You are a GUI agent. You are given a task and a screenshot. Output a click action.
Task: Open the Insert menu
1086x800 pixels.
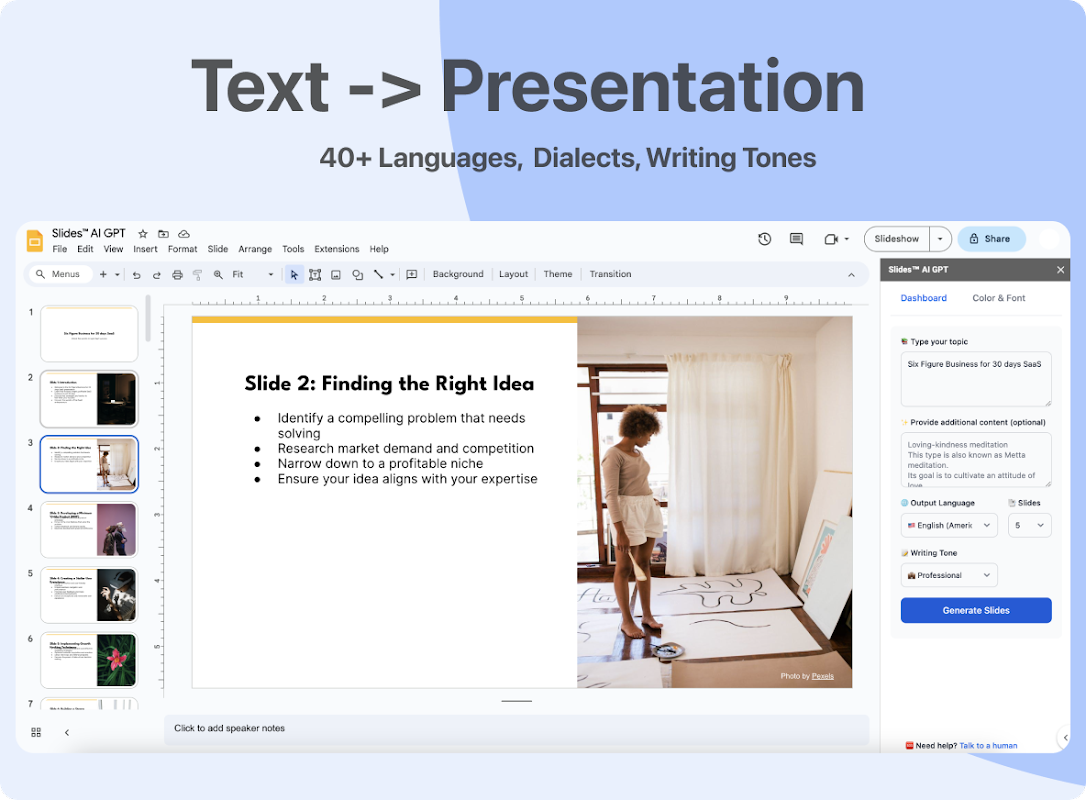tap(145, 249)
